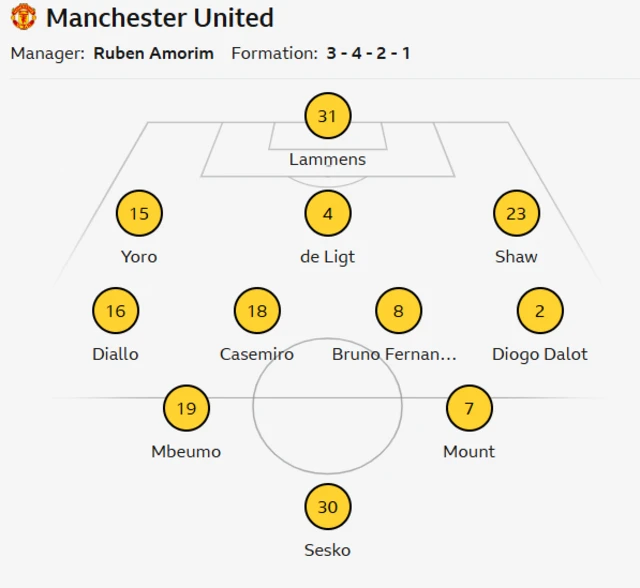
Task: Click Shaw's number 23 shirt circle
Action: (x=516, y=213)
